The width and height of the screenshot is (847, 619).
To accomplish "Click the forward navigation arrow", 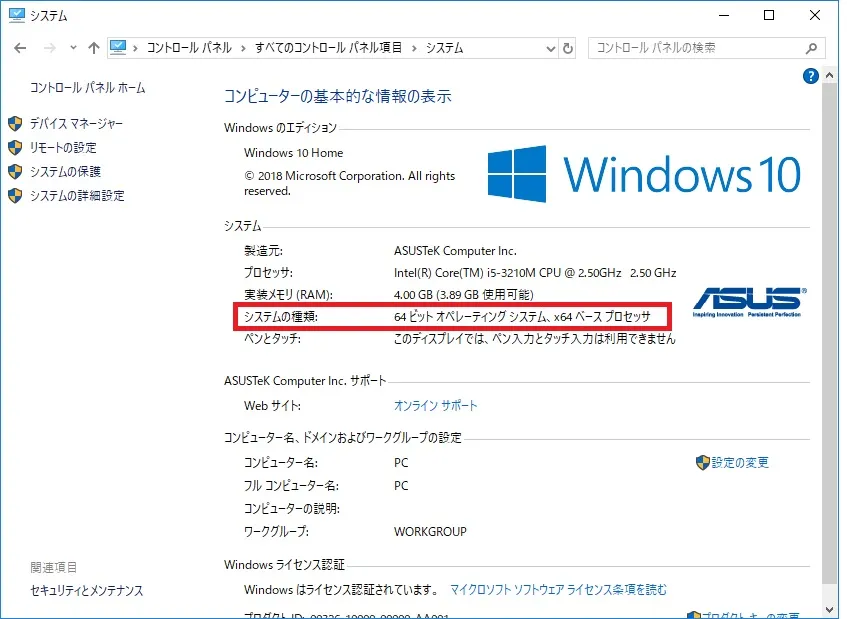I will pyautogui.click(x=50, y=48).
